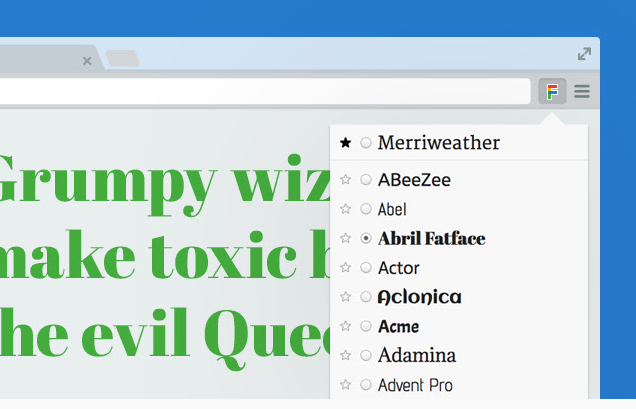Click the Abril Fatface font name
This screenshot has height=409, width=636.
point(431,238)
